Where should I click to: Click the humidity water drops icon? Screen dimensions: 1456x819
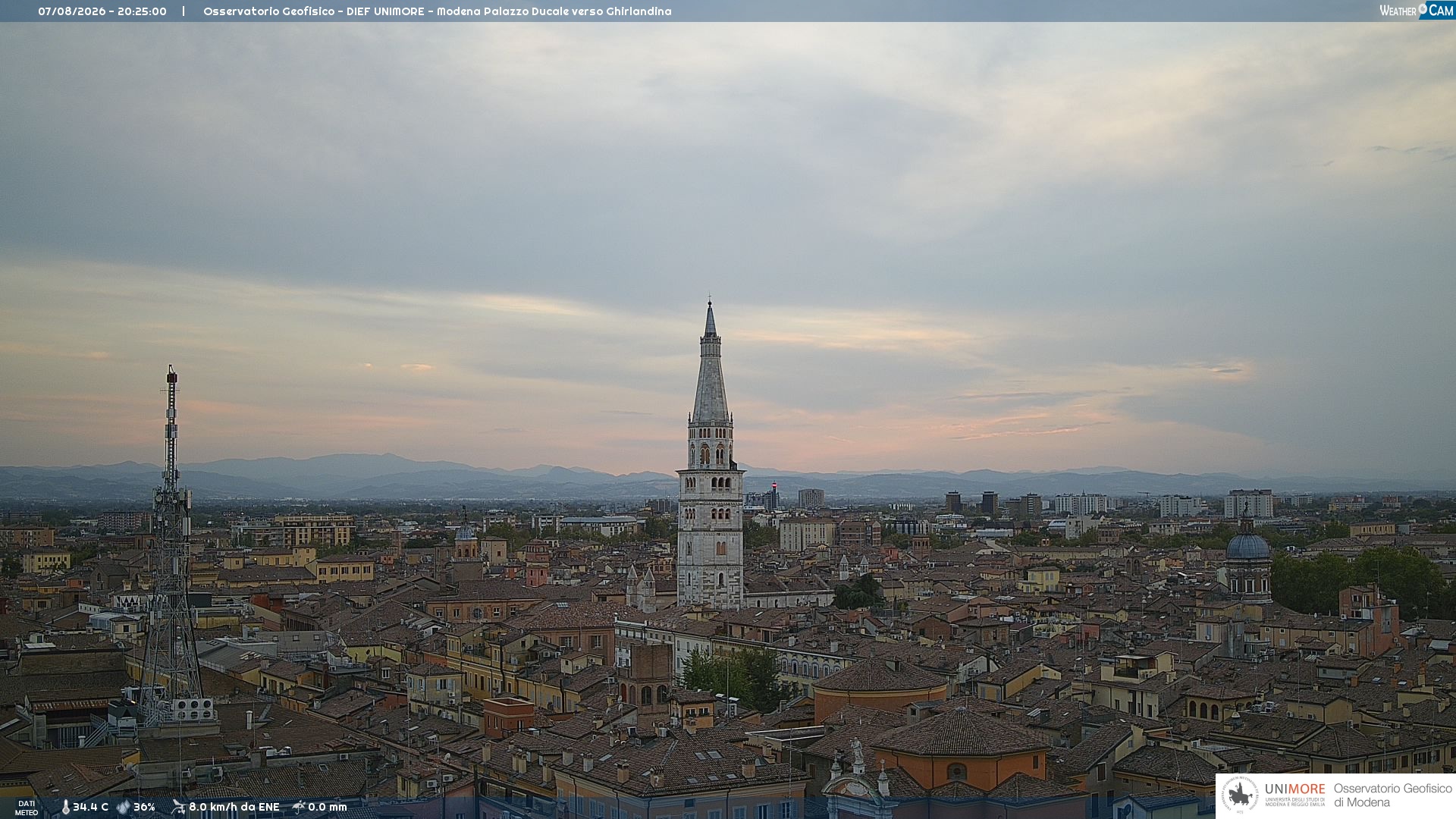click(123, 807)
